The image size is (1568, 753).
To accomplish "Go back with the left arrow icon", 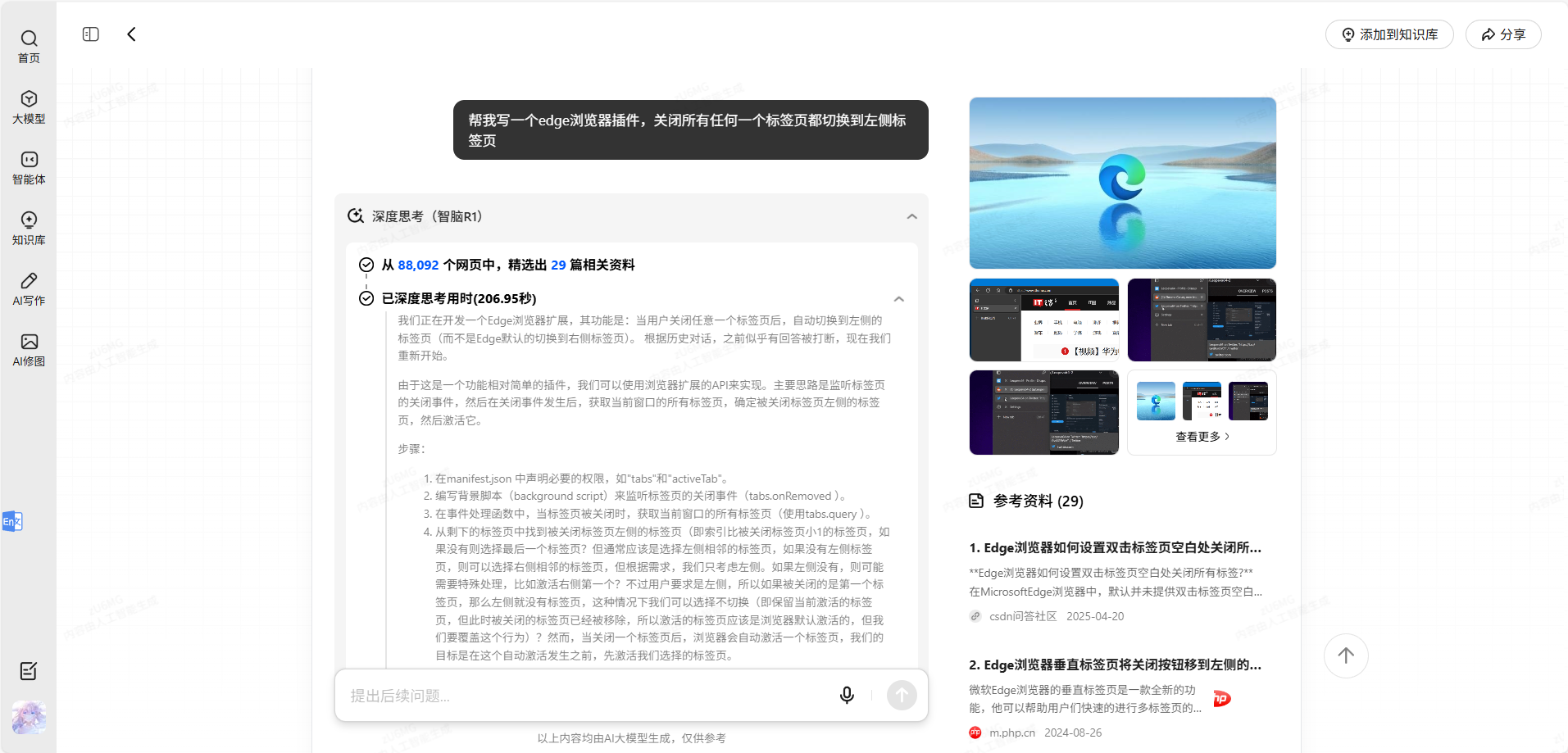I will 131,34.
